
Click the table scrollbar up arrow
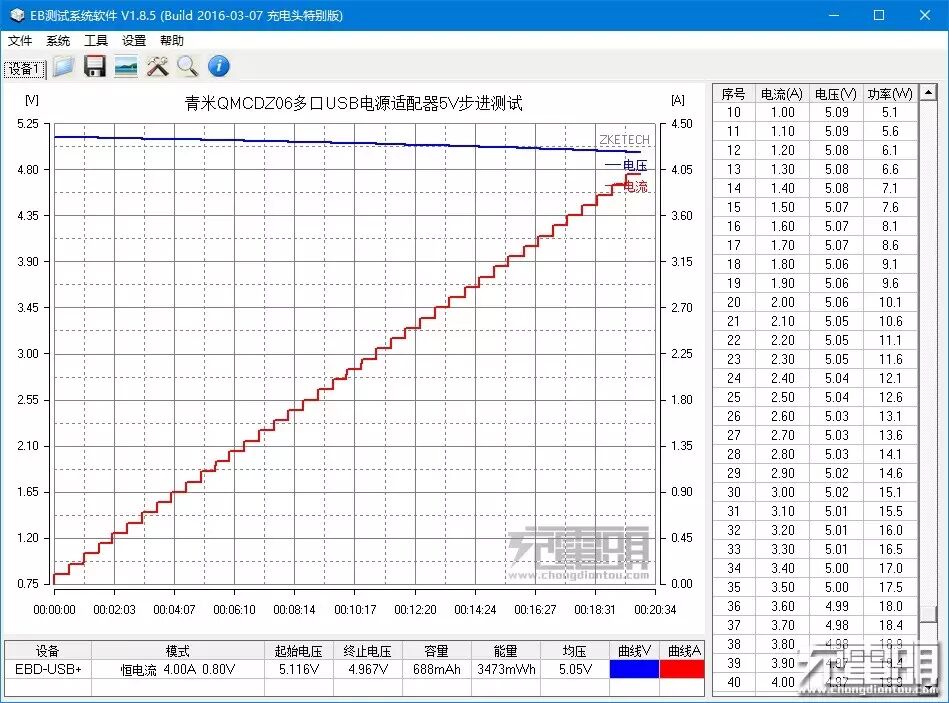pos(928,93)
